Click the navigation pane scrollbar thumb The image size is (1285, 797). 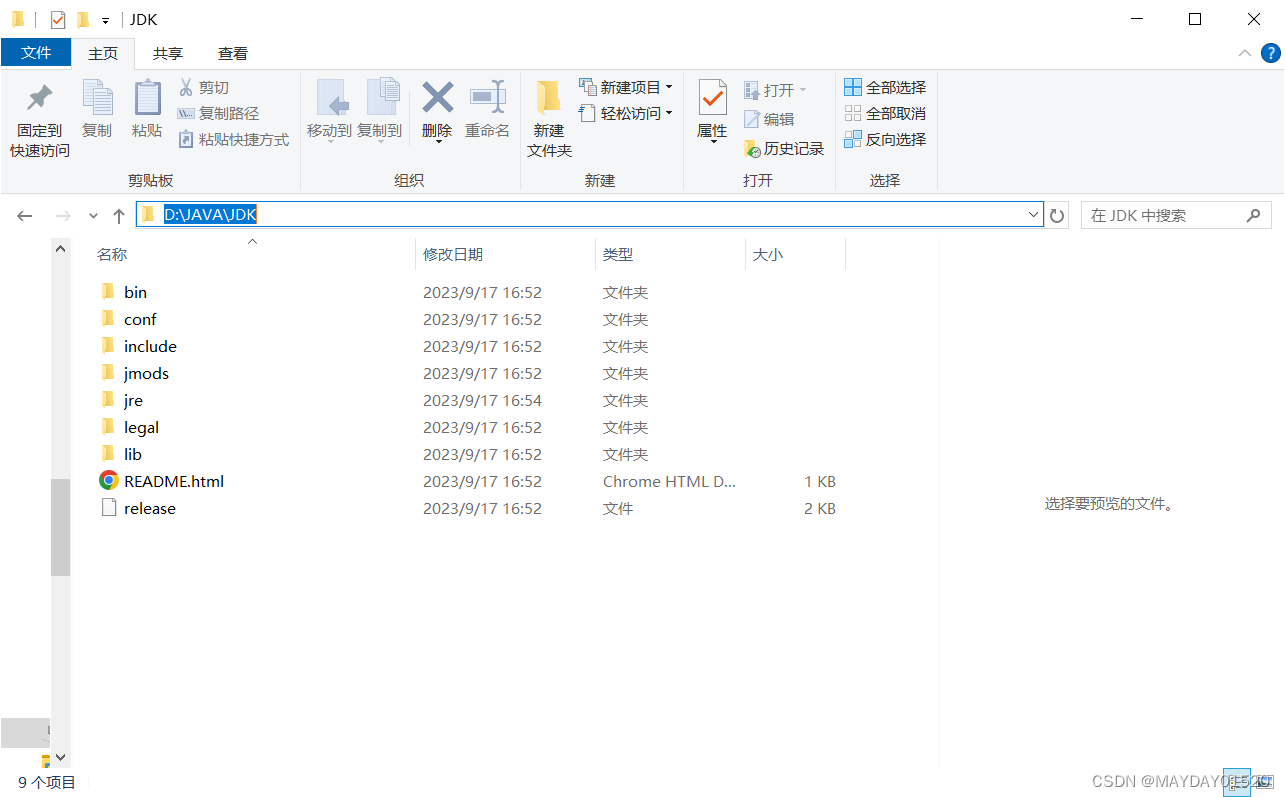point(60,527)
